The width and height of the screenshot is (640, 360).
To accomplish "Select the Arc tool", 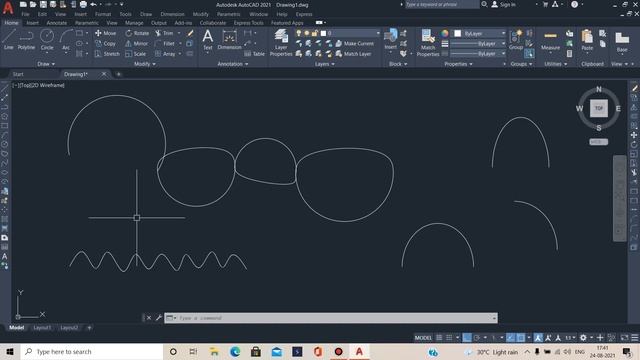I will click(66, 39).
